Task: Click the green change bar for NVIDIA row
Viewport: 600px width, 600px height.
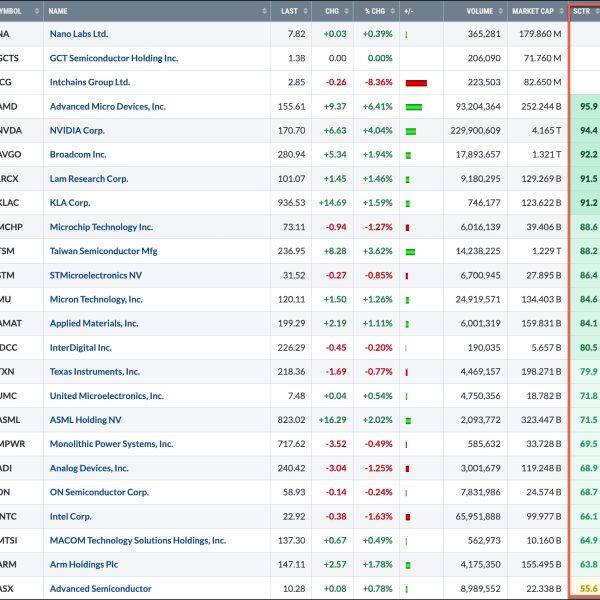Action: pyautogui.click(x=410, y=131)
